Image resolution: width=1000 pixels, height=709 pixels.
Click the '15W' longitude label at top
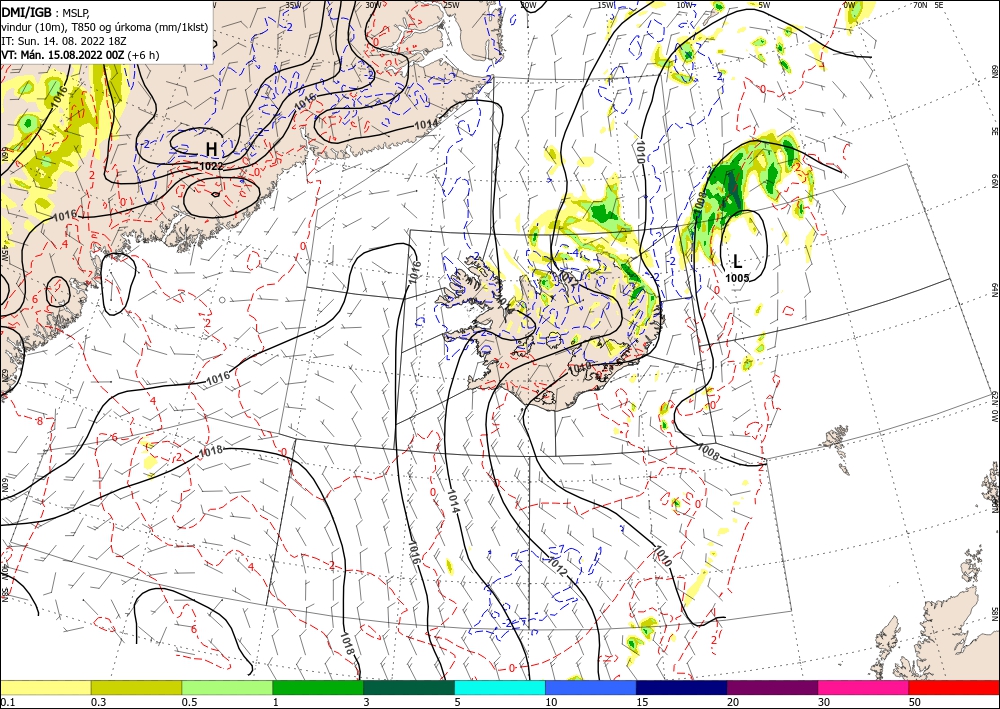pos(606,5)
